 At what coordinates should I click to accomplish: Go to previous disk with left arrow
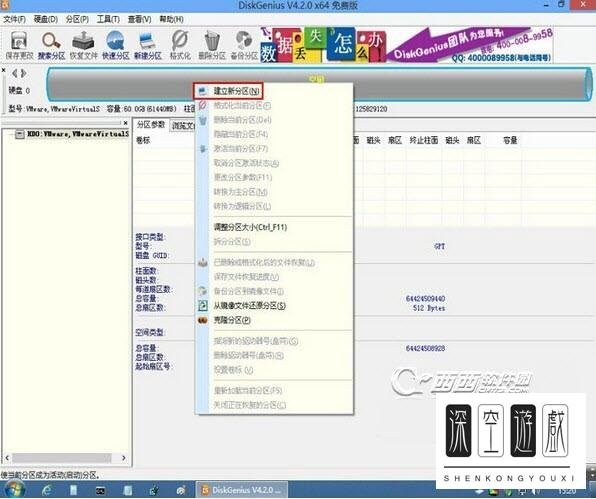[x=14, y=73]
